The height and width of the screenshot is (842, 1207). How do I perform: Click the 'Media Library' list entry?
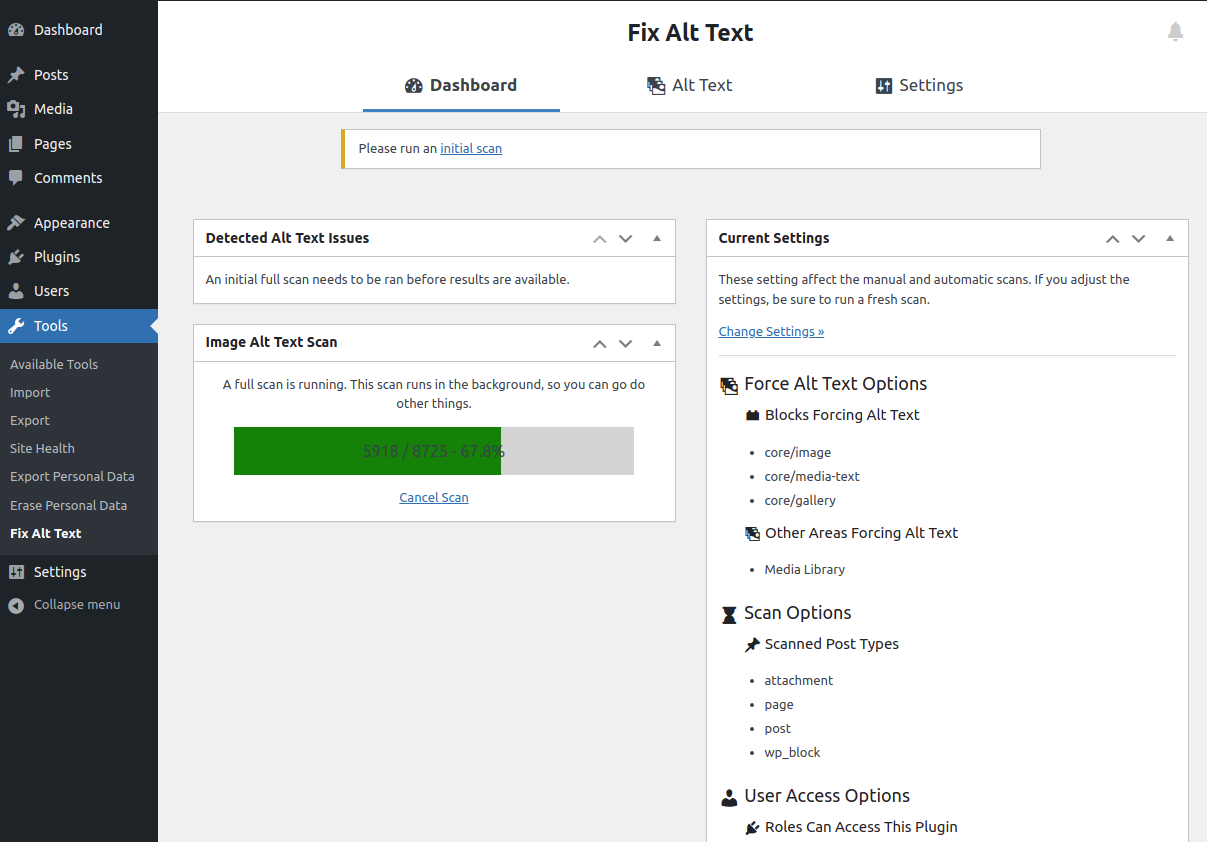point(805,569)
